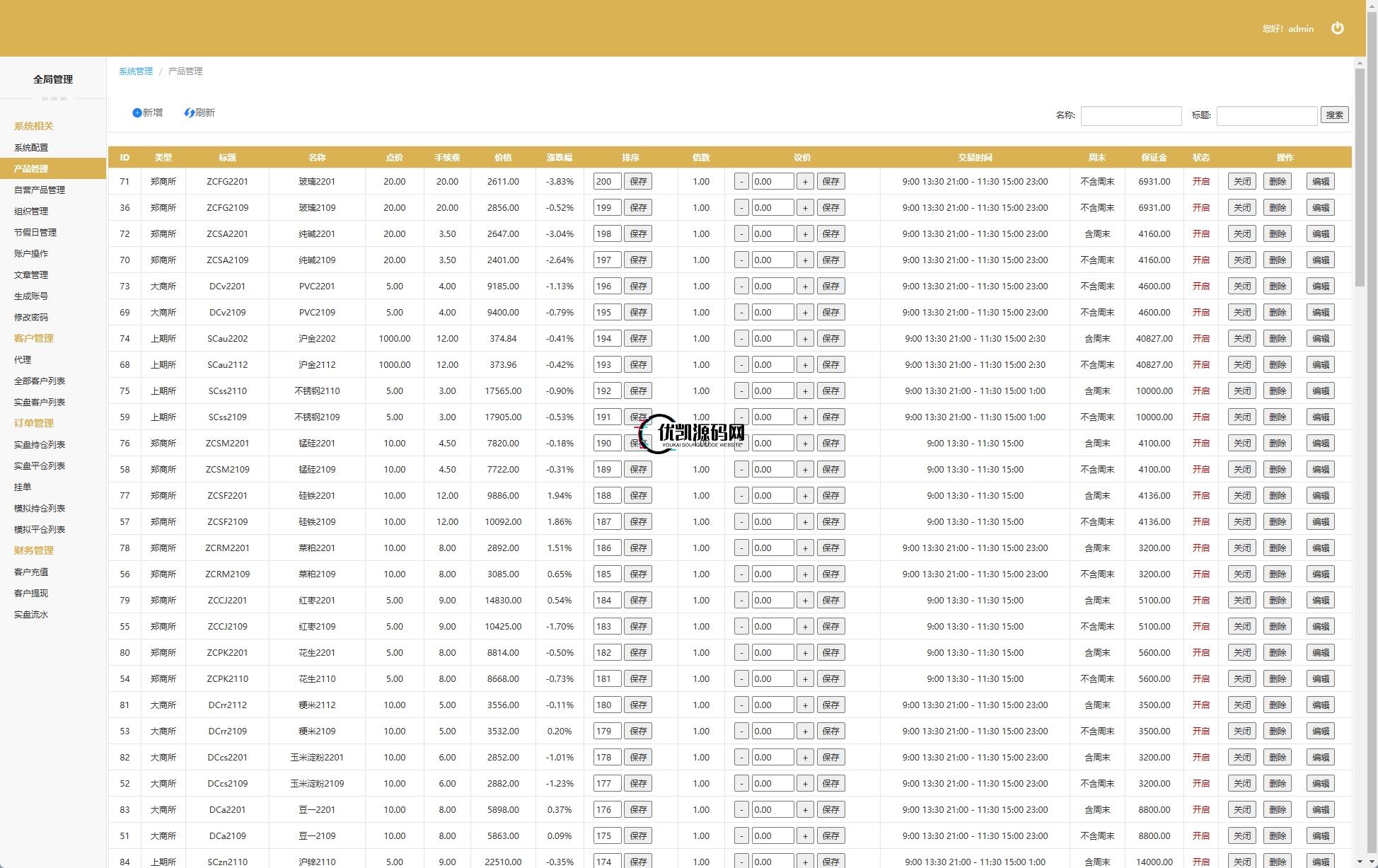Close product 玻璃2109 with 关闭 button

pos(1241,208)
